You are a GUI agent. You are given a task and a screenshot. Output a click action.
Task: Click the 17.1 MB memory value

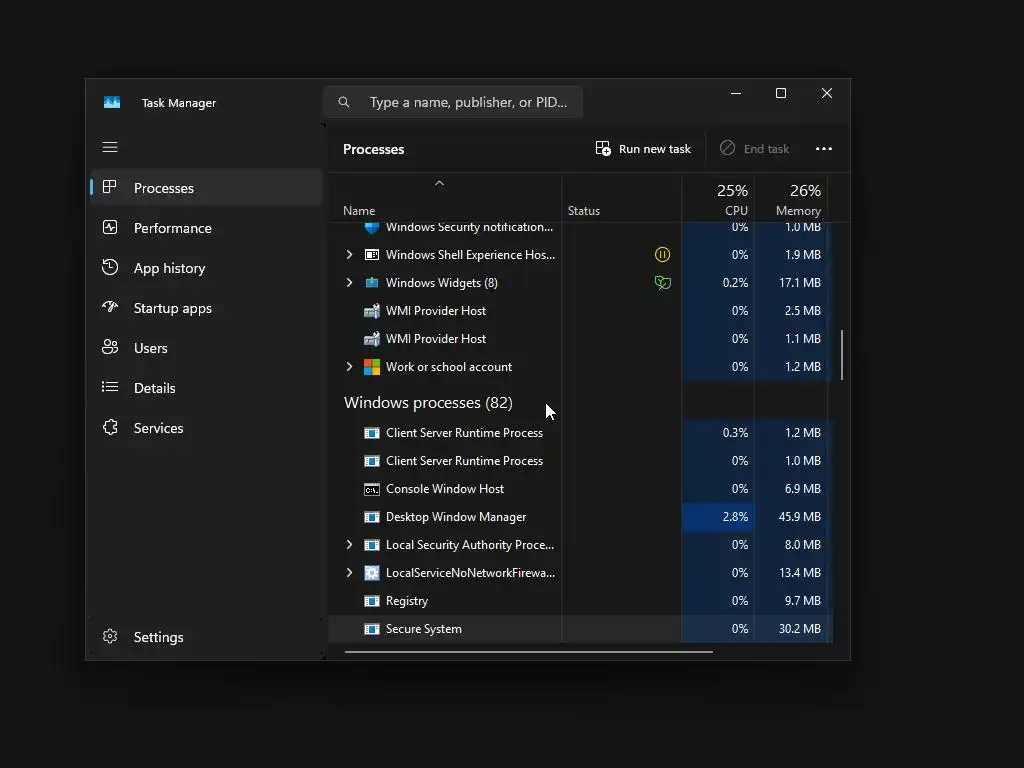click(x=799, y=283)
